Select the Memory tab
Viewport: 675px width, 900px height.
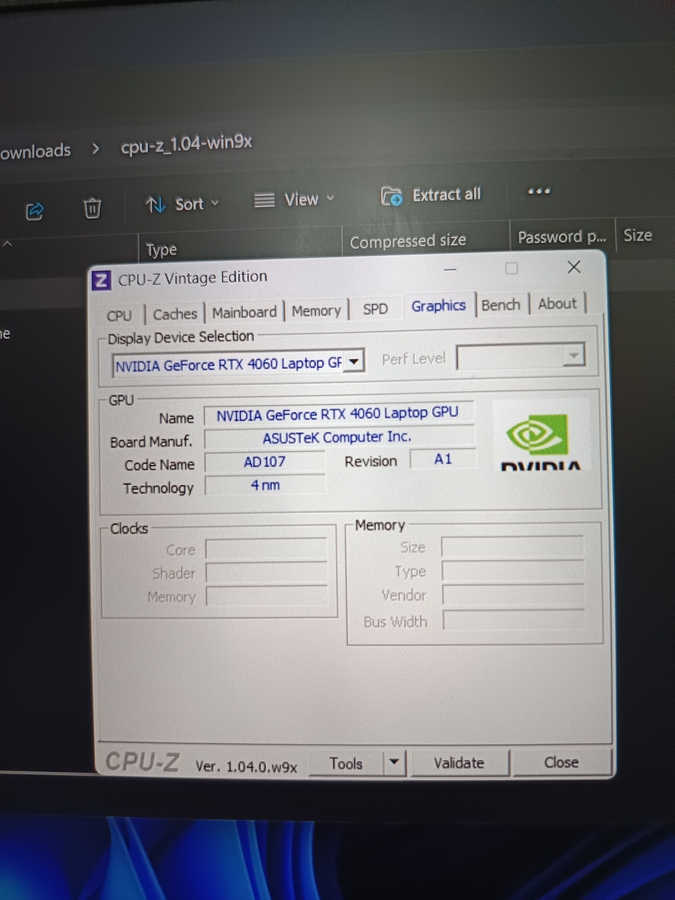click(x=316, y=311)
